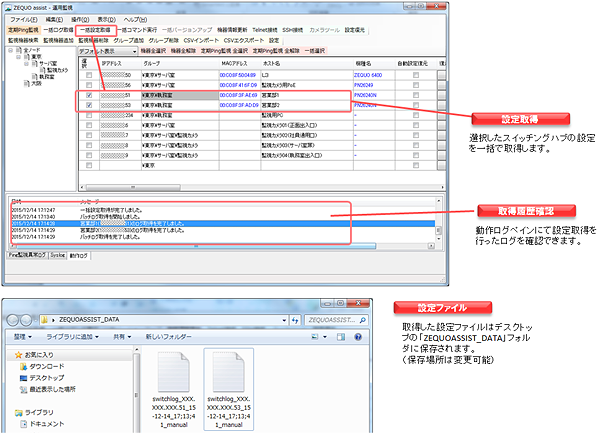The height and width of the screenshot is (433, 600).
Task: Toggle 自動設定復元 checkbox for 営業部1 row
Action: point(416,95)
